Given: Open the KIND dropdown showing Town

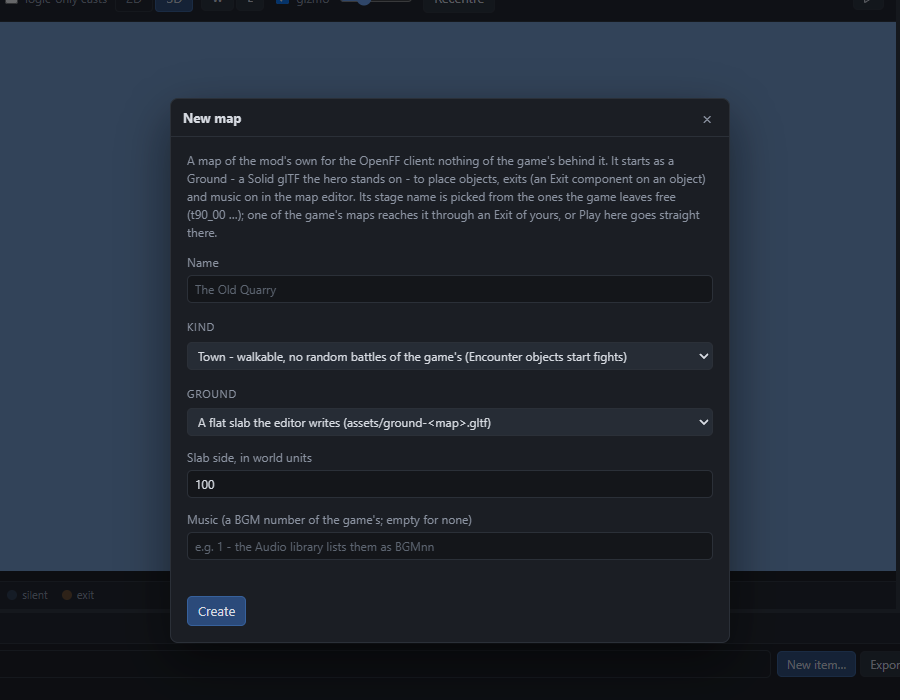Looking at the screenshot, I should (x=449, y=356).
